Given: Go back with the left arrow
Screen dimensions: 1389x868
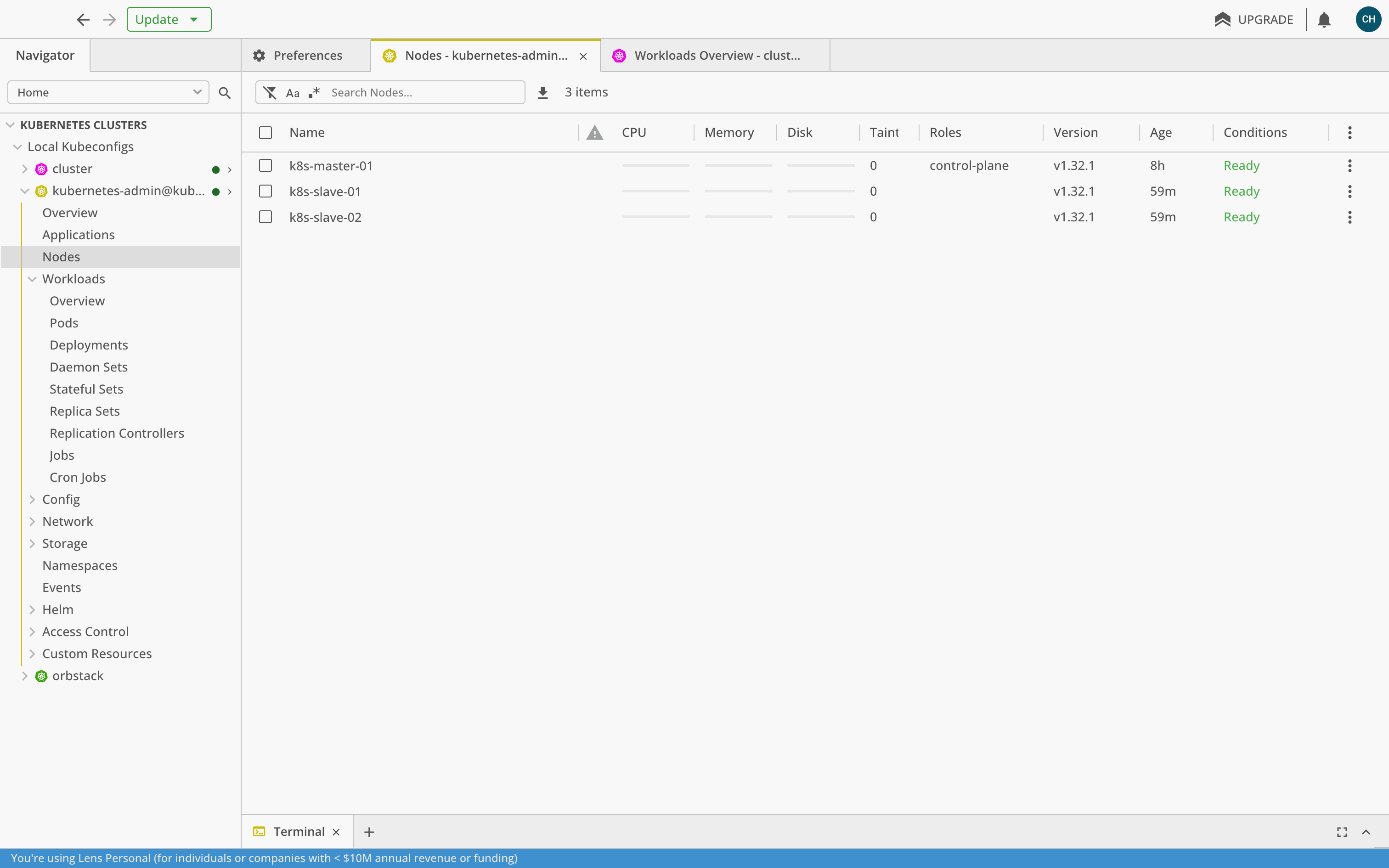Looking at the screenshot, I should click(x=83, y=19).
